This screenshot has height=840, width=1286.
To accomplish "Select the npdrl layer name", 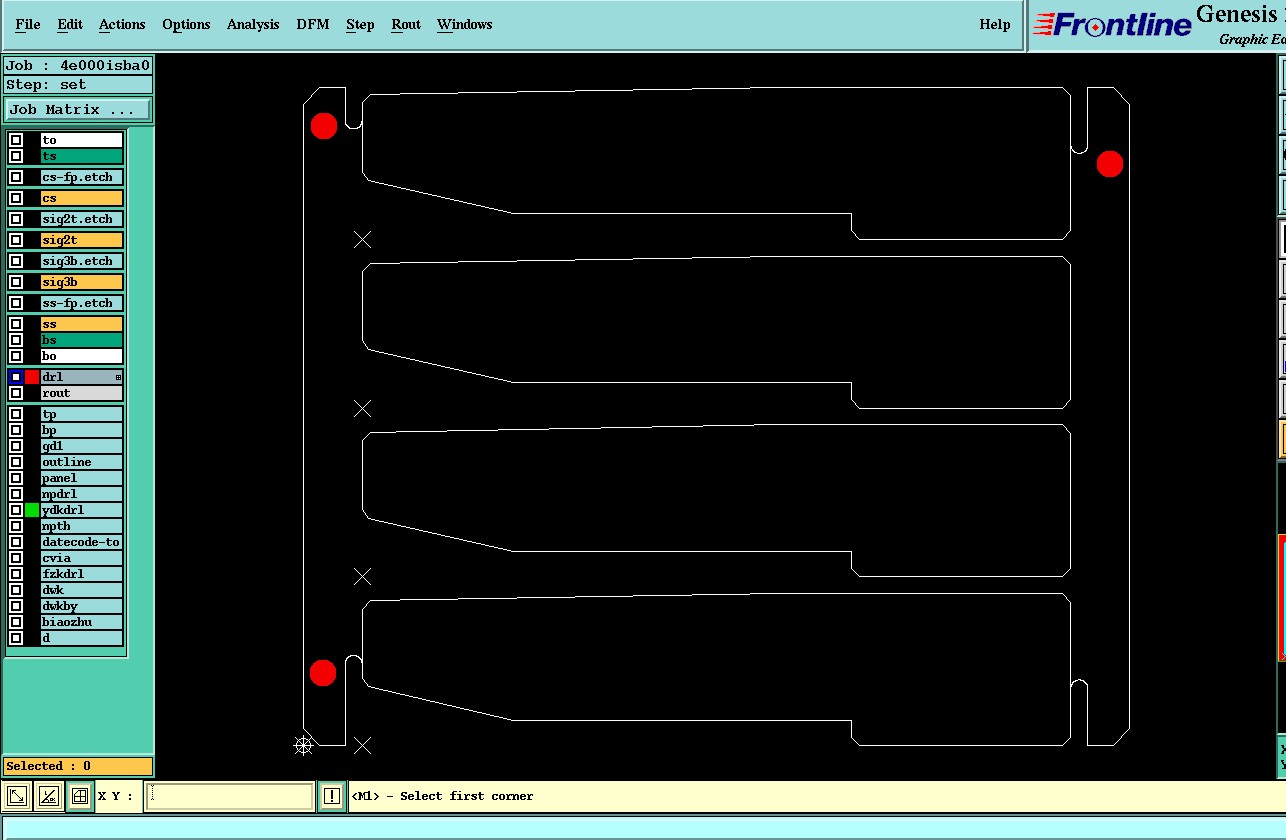I will pyautogui.click(x=82, y=494).
